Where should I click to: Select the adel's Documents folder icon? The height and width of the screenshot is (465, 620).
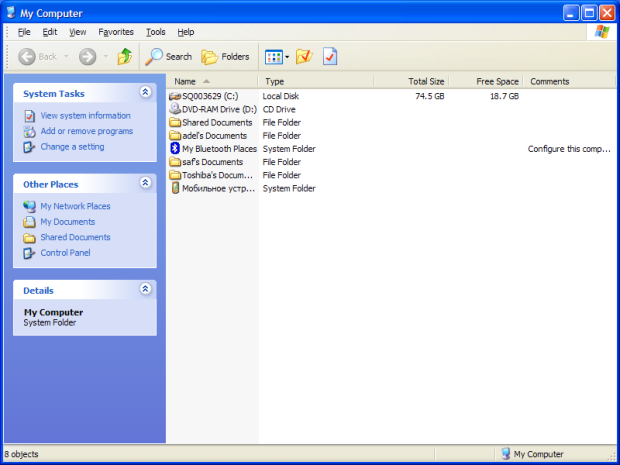(175, 135)
